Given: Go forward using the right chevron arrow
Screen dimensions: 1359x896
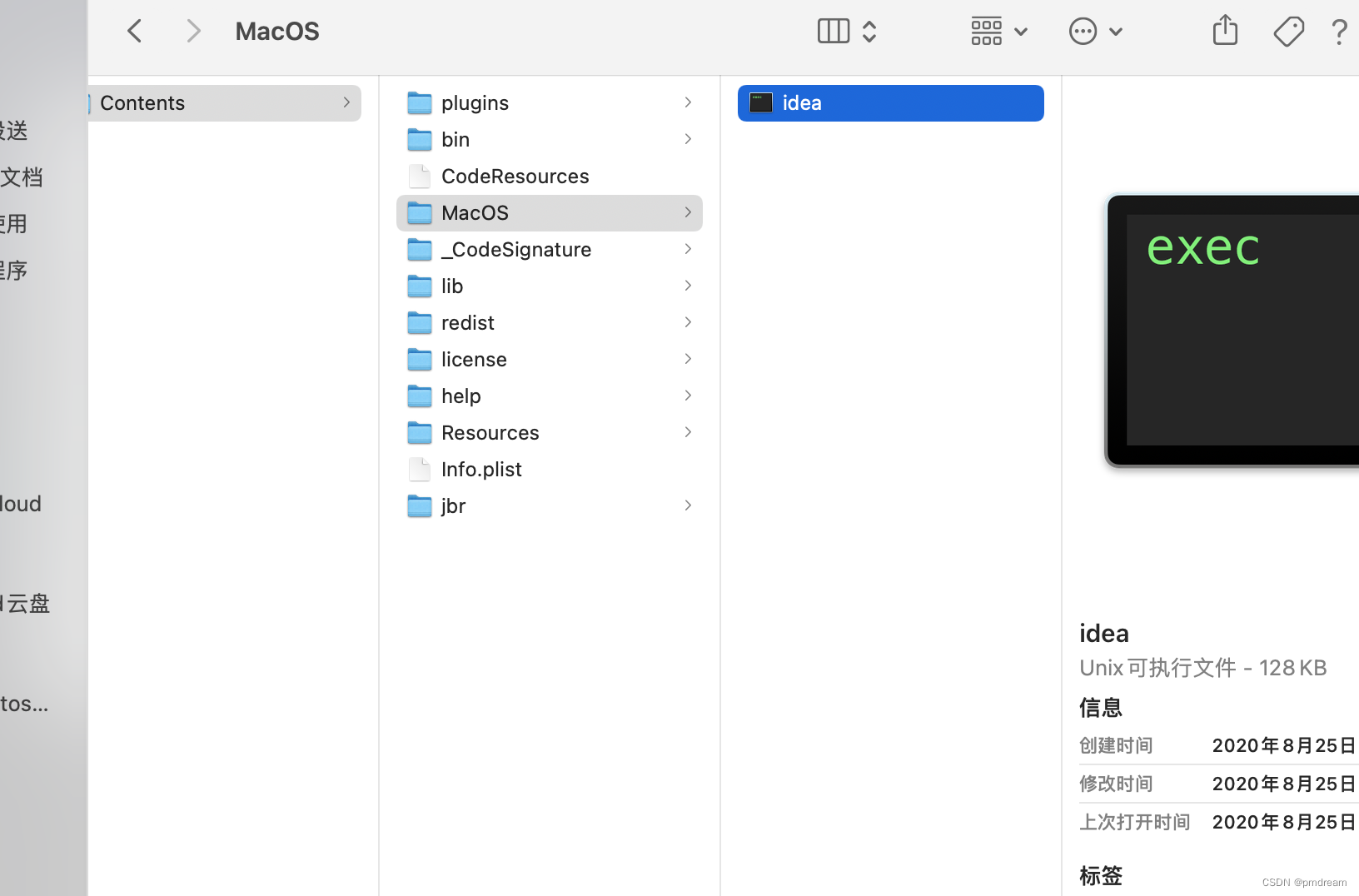Looking at the screenshot, I should 193,31.
